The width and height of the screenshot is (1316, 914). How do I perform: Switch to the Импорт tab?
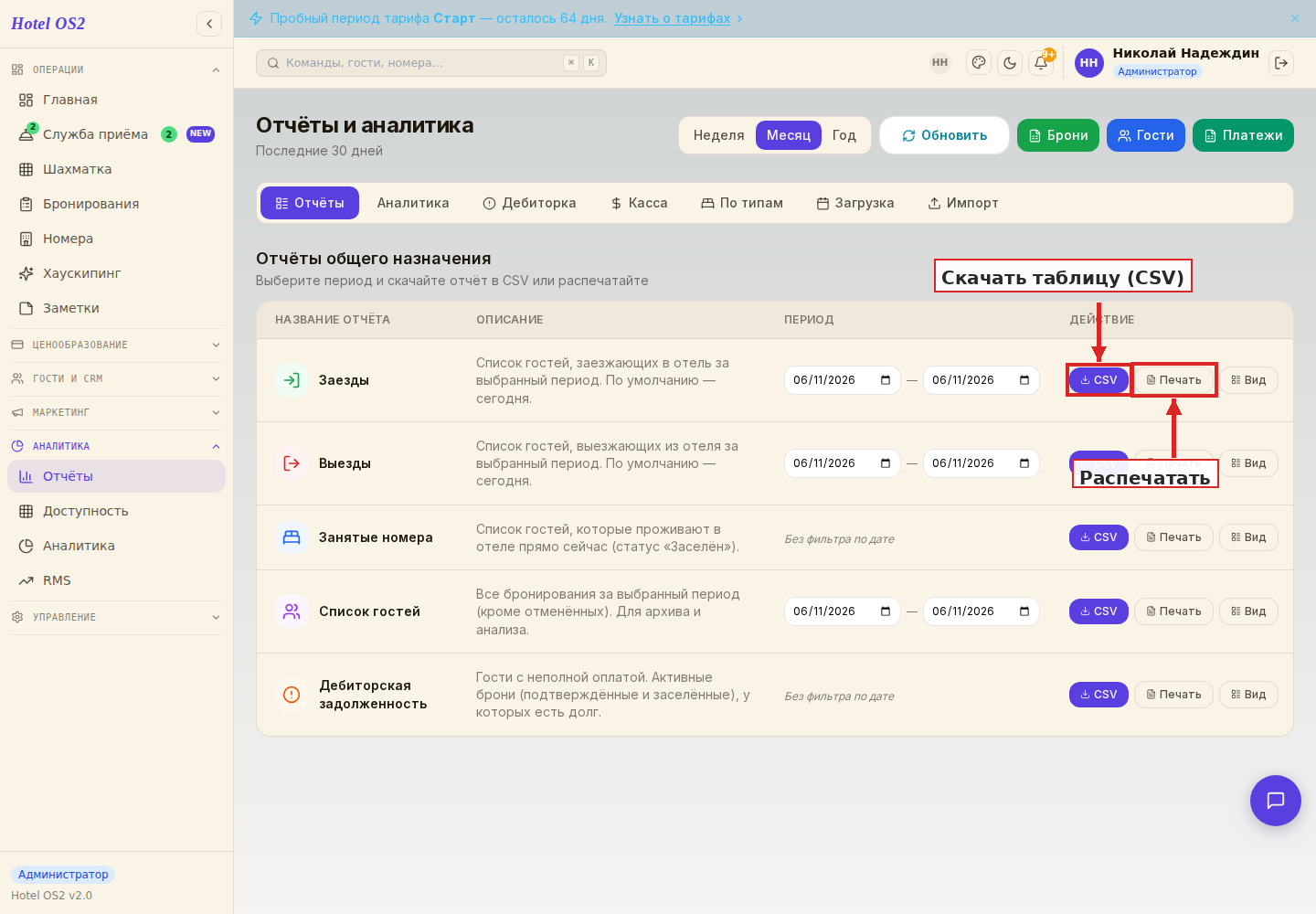[963, 203]
